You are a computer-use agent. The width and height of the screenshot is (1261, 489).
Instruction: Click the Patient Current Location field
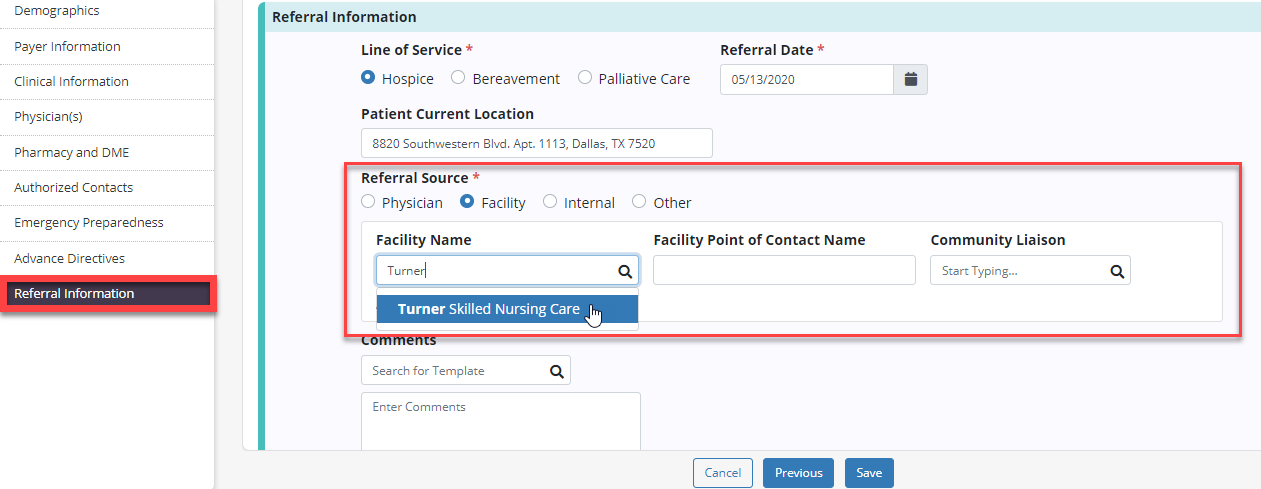(536, 143)
